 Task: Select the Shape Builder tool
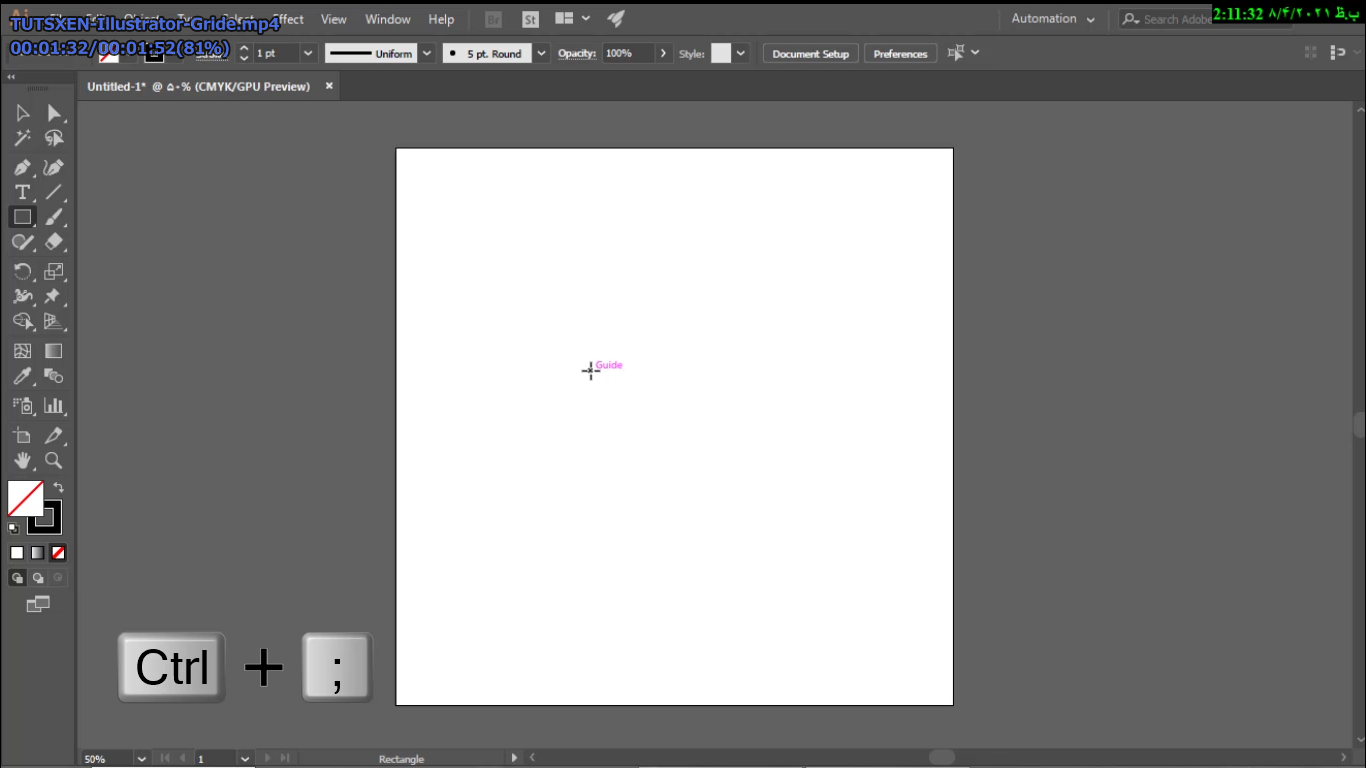click(x=22, y=322)
